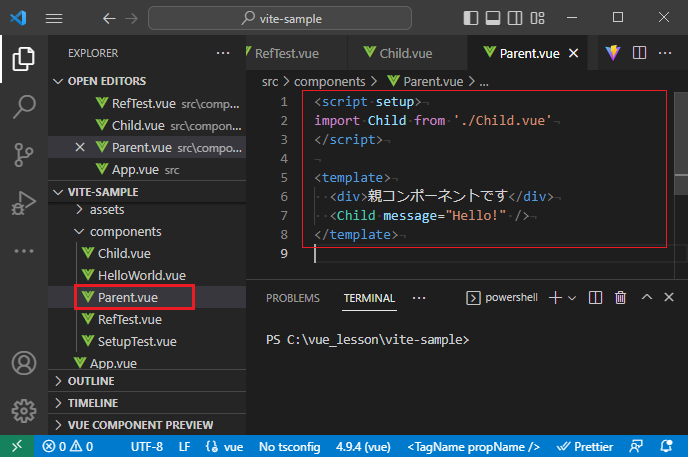Close the terminal panel
This screenshot has height=457, width=688.
coord(669,297)
